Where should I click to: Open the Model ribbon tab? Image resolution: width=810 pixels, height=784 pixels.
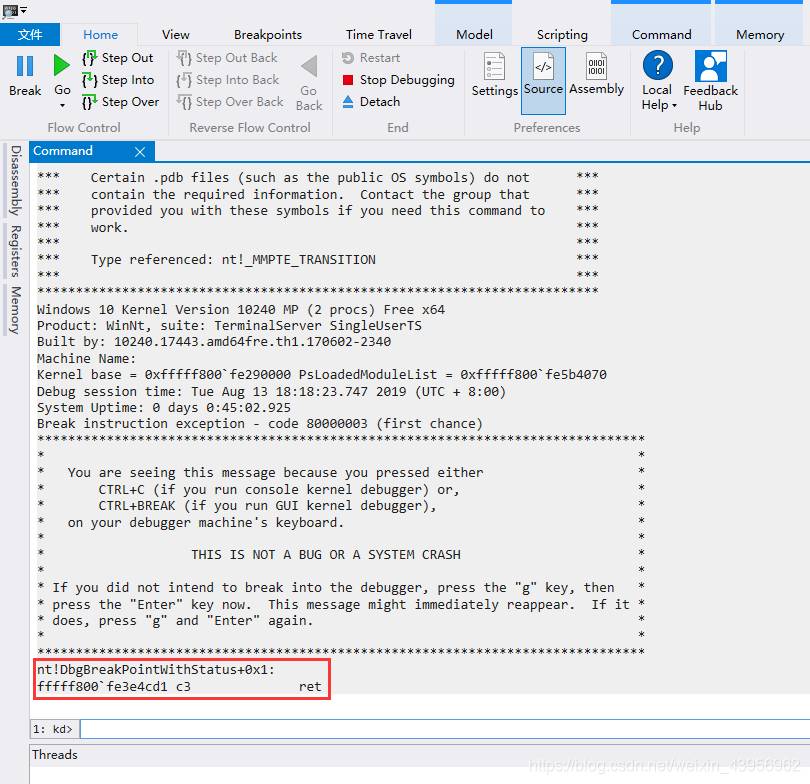tap(474, 35)
